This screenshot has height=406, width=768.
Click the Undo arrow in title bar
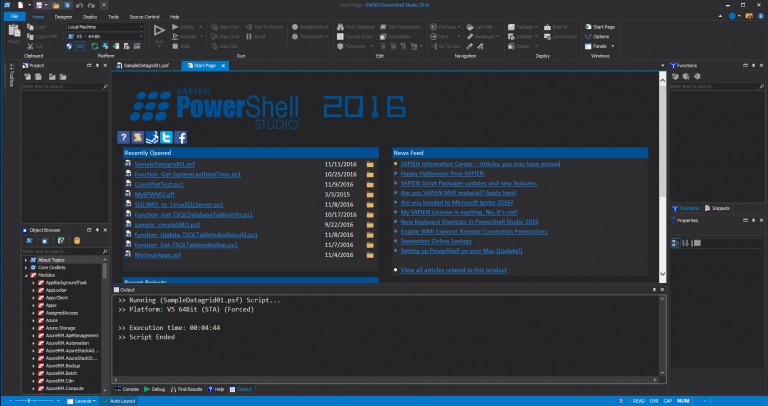[79, 5]
